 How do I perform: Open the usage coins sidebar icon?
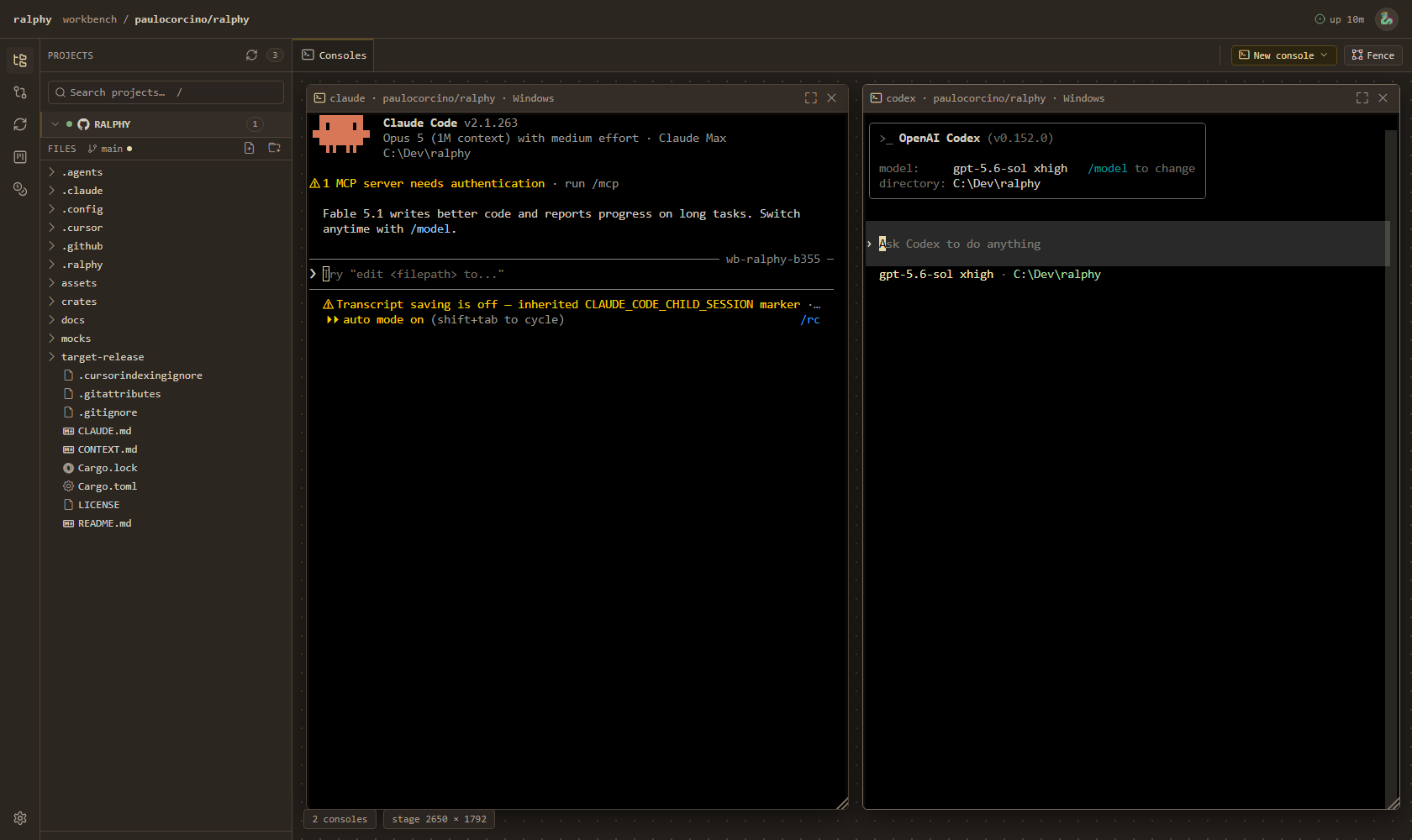click(x=20, y=189)
